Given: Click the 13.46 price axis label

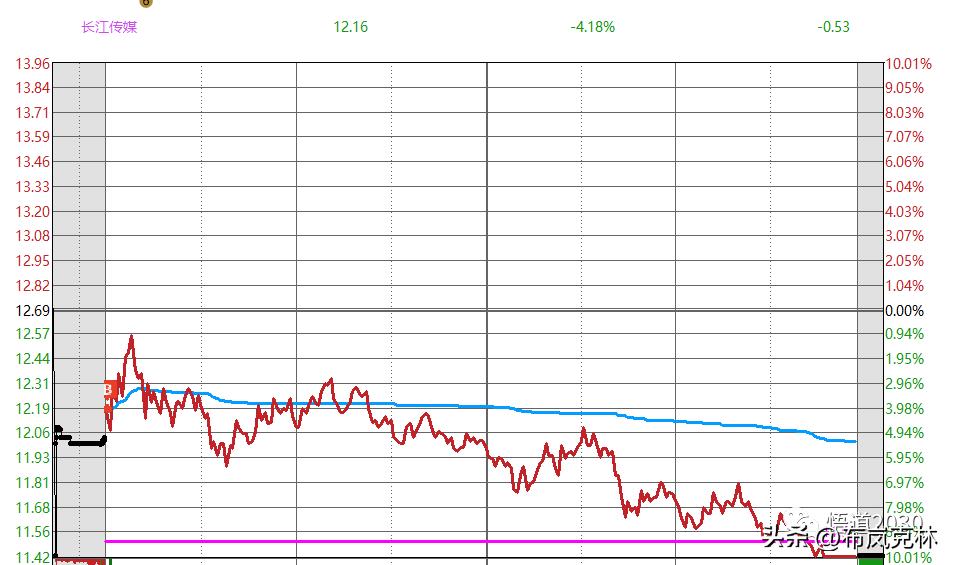Looking at the screenshot, I should click(x=33, y=162).
